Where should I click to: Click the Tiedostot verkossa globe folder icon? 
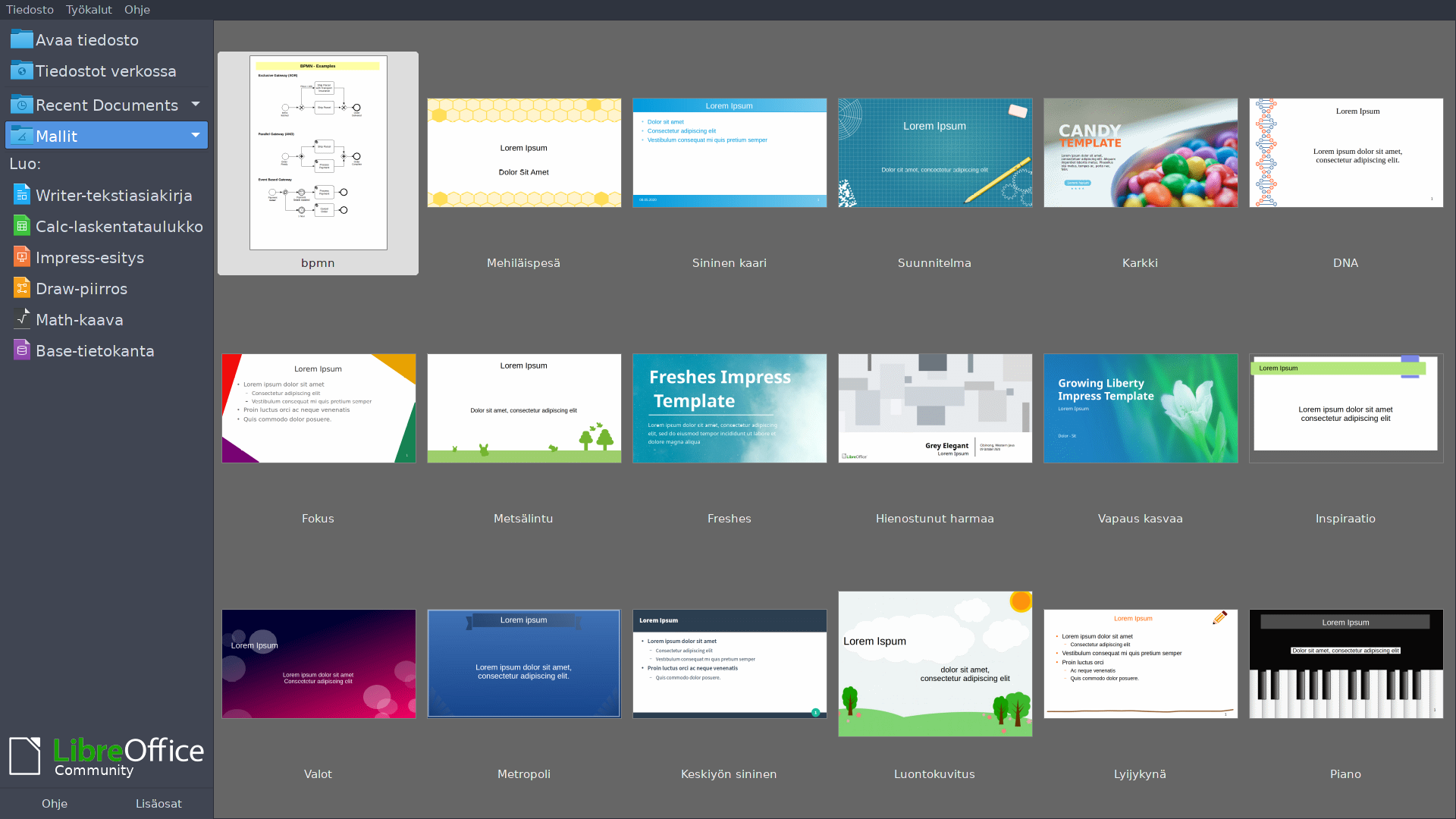click(21, 71)
